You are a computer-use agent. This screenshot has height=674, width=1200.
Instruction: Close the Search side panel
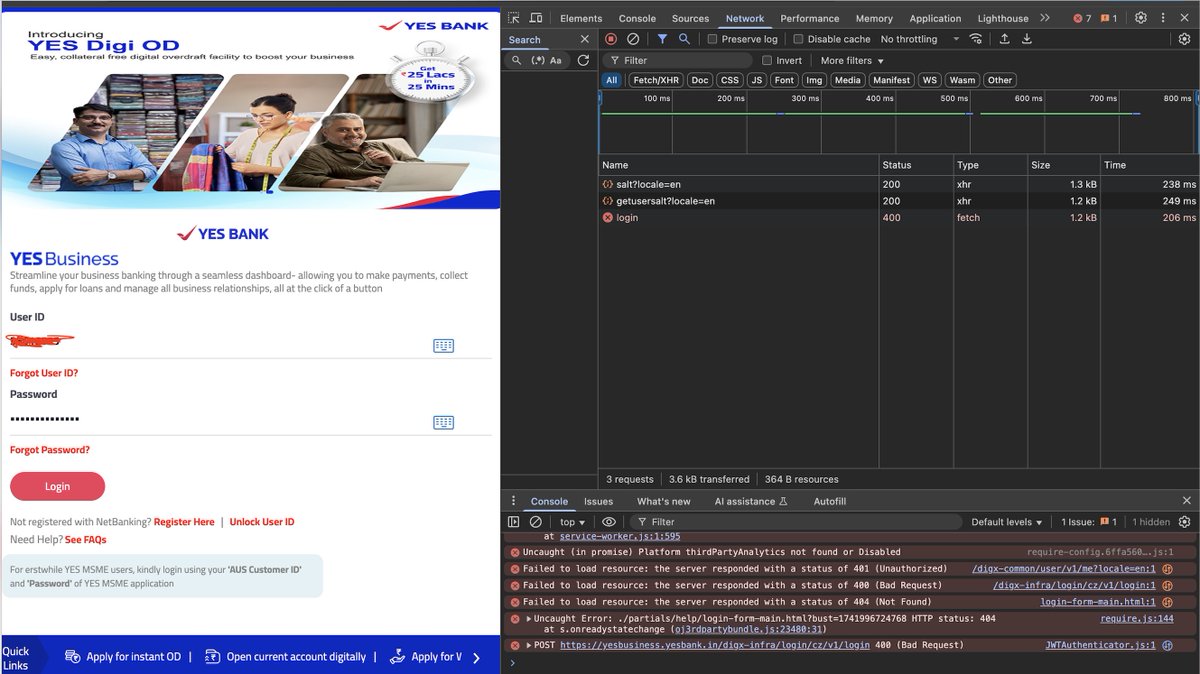[586, 39]
